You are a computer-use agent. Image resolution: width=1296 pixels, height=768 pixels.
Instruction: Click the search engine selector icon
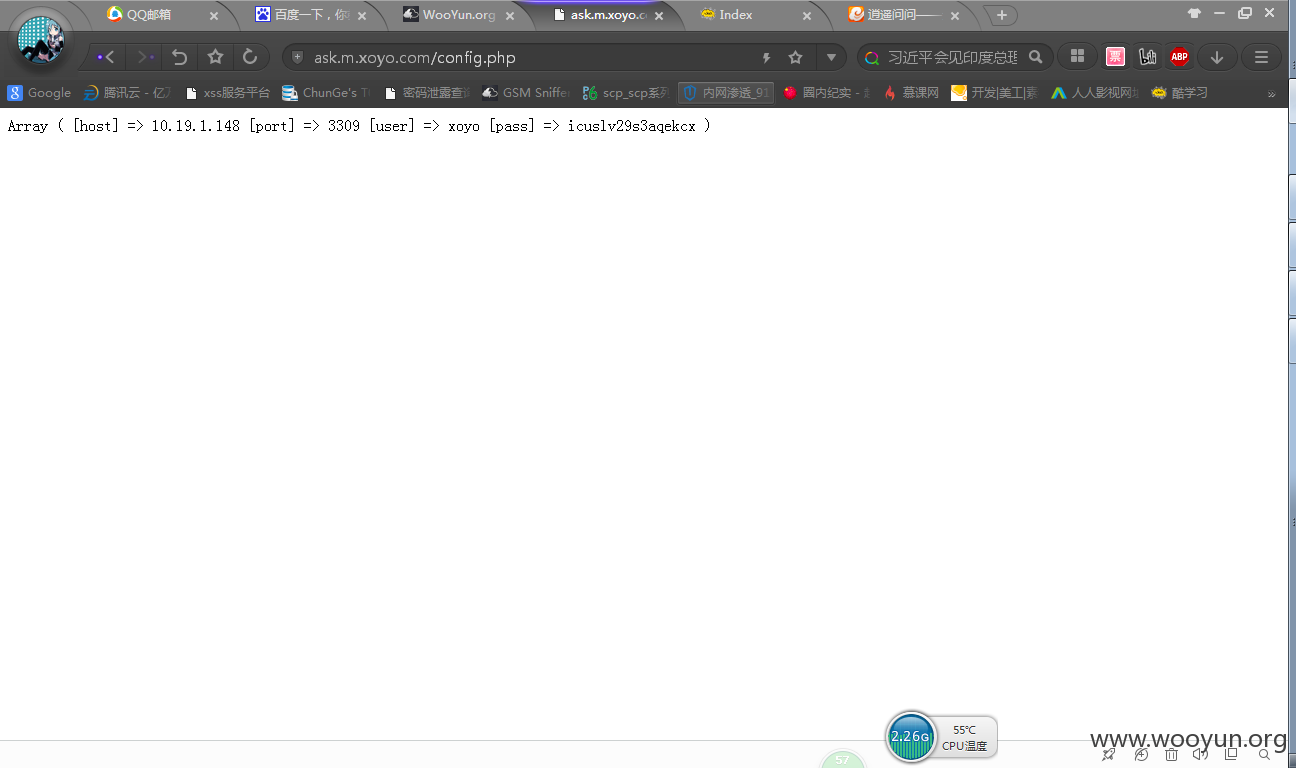(x=872, y=58)
